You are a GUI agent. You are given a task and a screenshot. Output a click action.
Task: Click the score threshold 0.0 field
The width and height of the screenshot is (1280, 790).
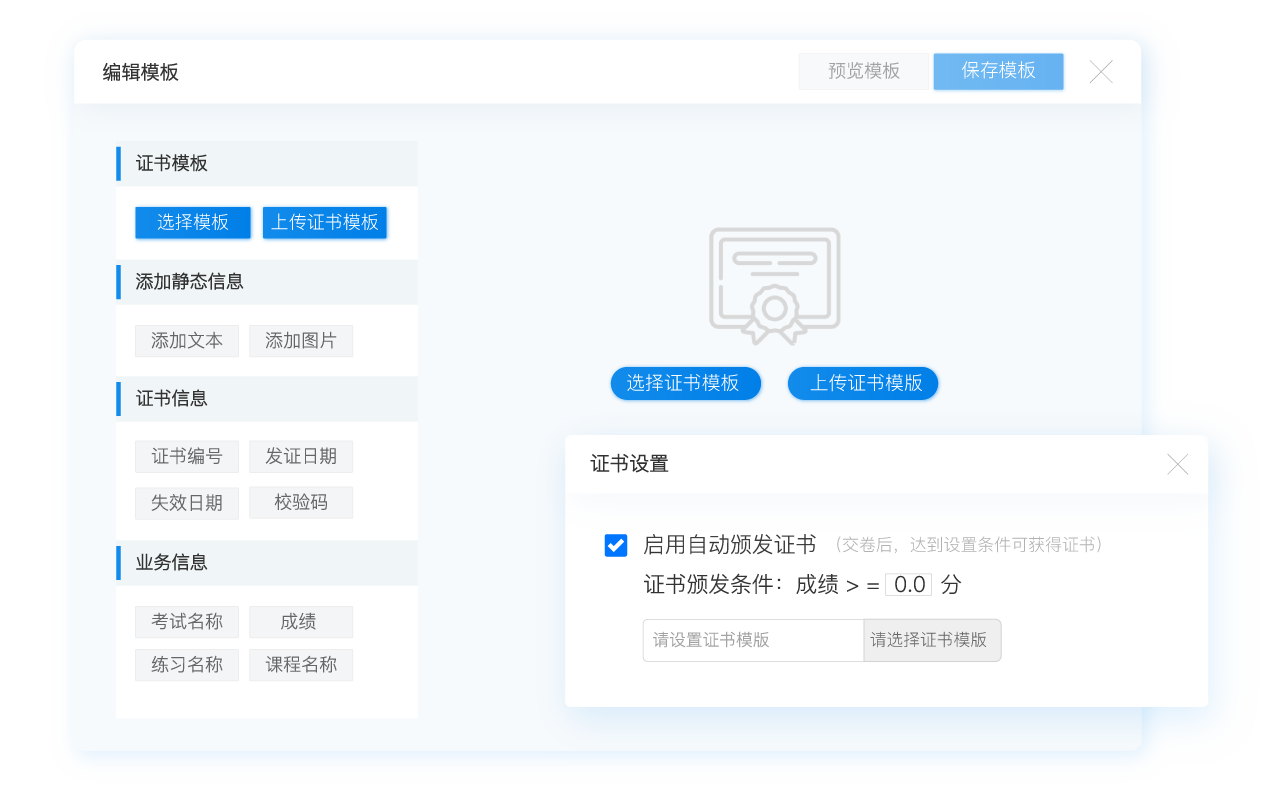tap(909, 585)
